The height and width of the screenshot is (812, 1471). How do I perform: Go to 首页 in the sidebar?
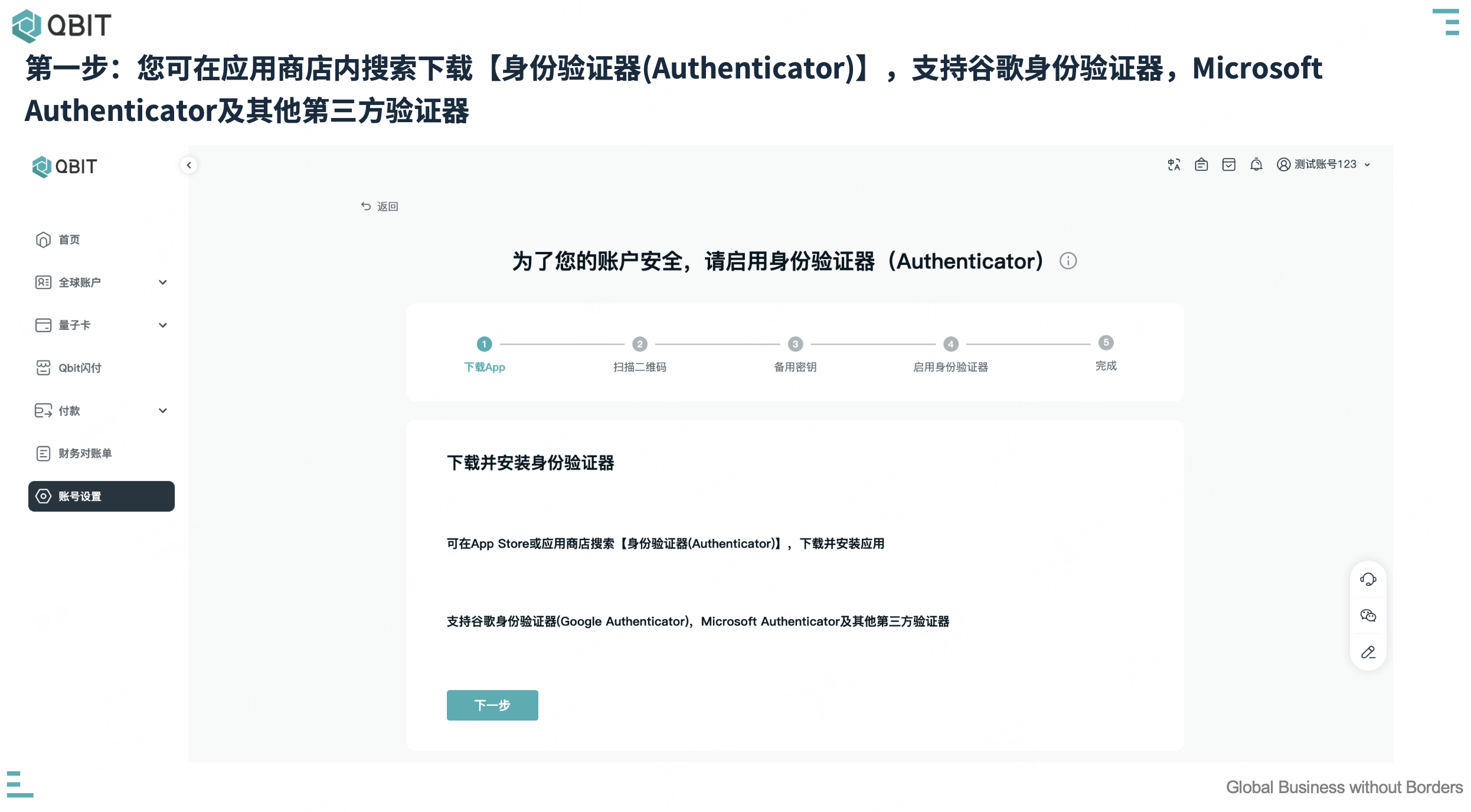point(102,240)
